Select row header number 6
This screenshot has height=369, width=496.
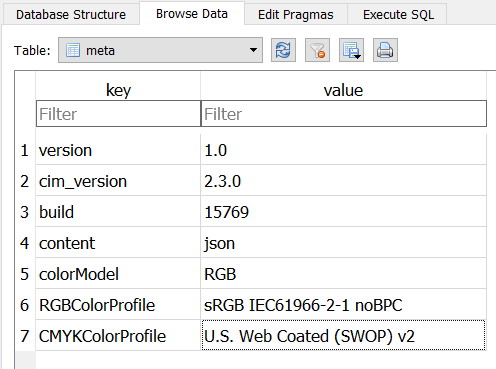pyautogui.click(x=25, y=304)
